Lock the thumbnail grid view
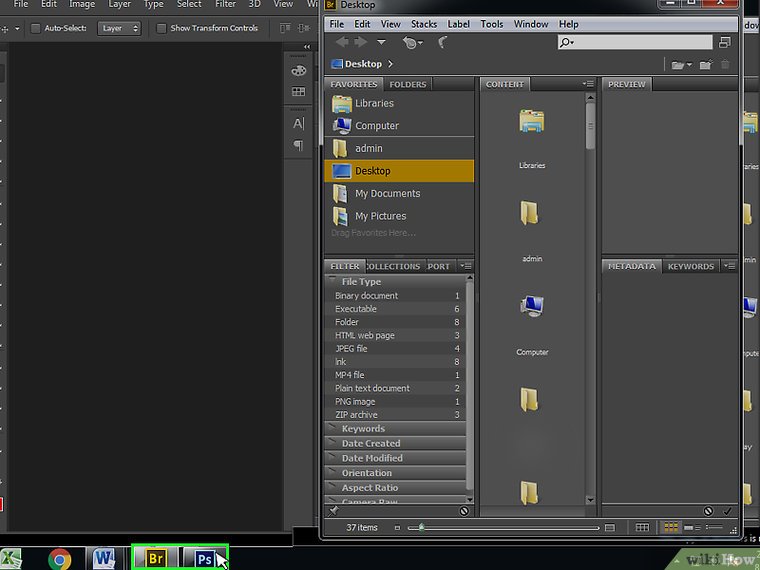Image resolution: width=760 pixels, height=570 pixels. coord(643,527)
